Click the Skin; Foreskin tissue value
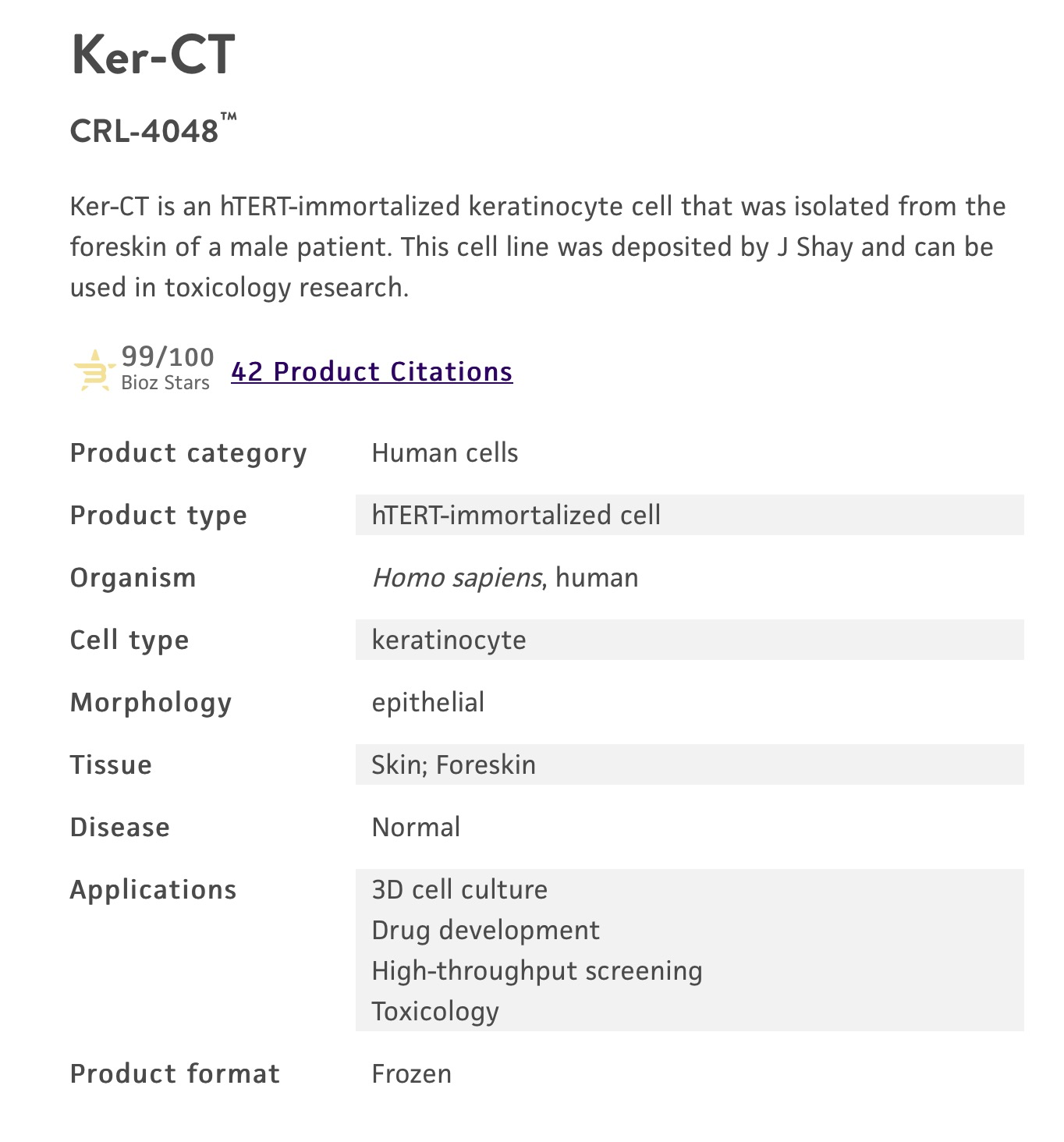This screenshot has width=1064, height=1142. pyautogui.click(x=453, y=764)
